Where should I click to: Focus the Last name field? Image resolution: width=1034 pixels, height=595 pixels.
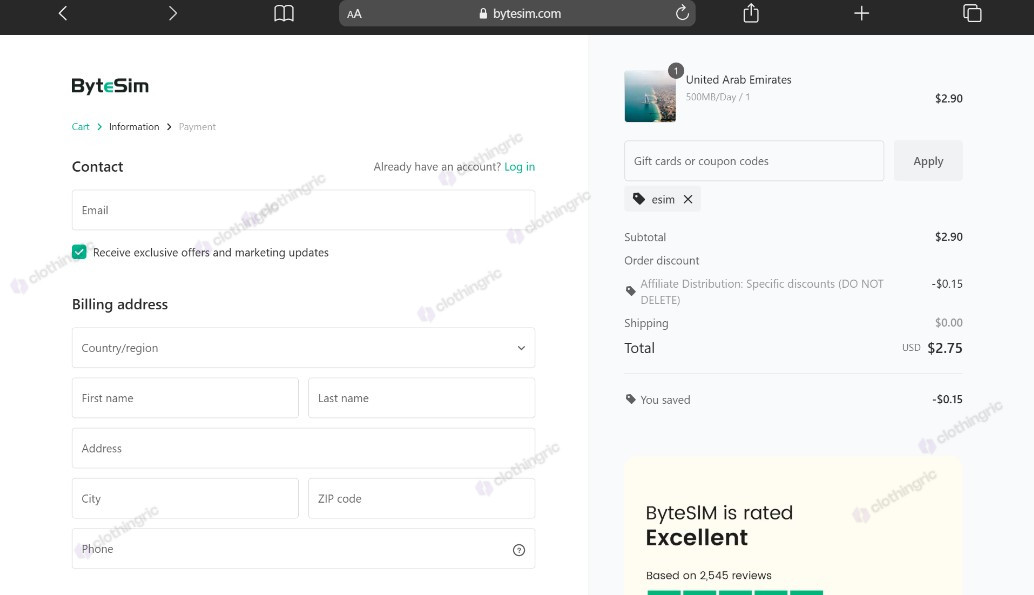(x=421, y=398)
